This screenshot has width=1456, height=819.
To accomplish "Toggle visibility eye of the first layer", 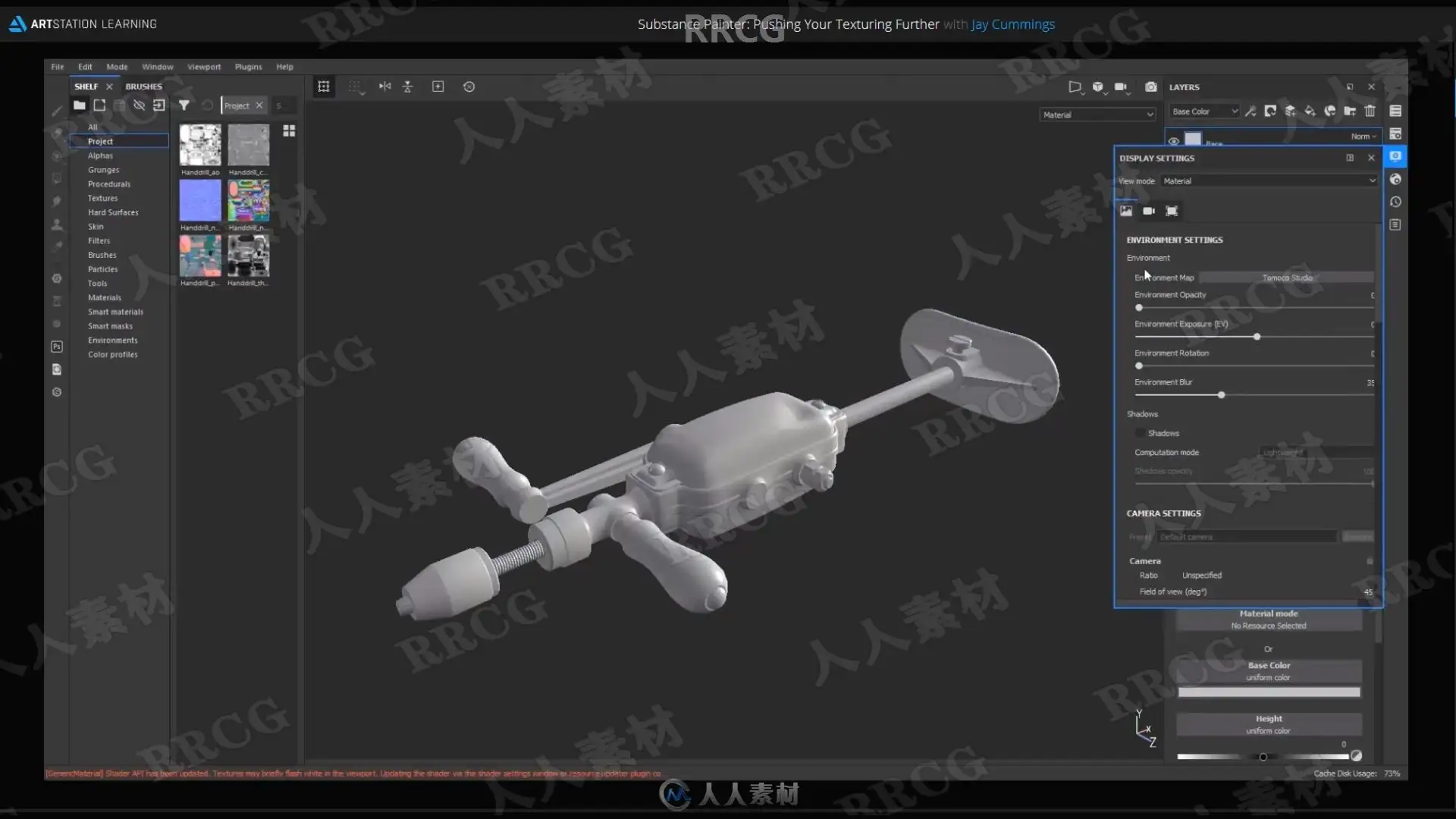I will click(x=1173, y=140).
